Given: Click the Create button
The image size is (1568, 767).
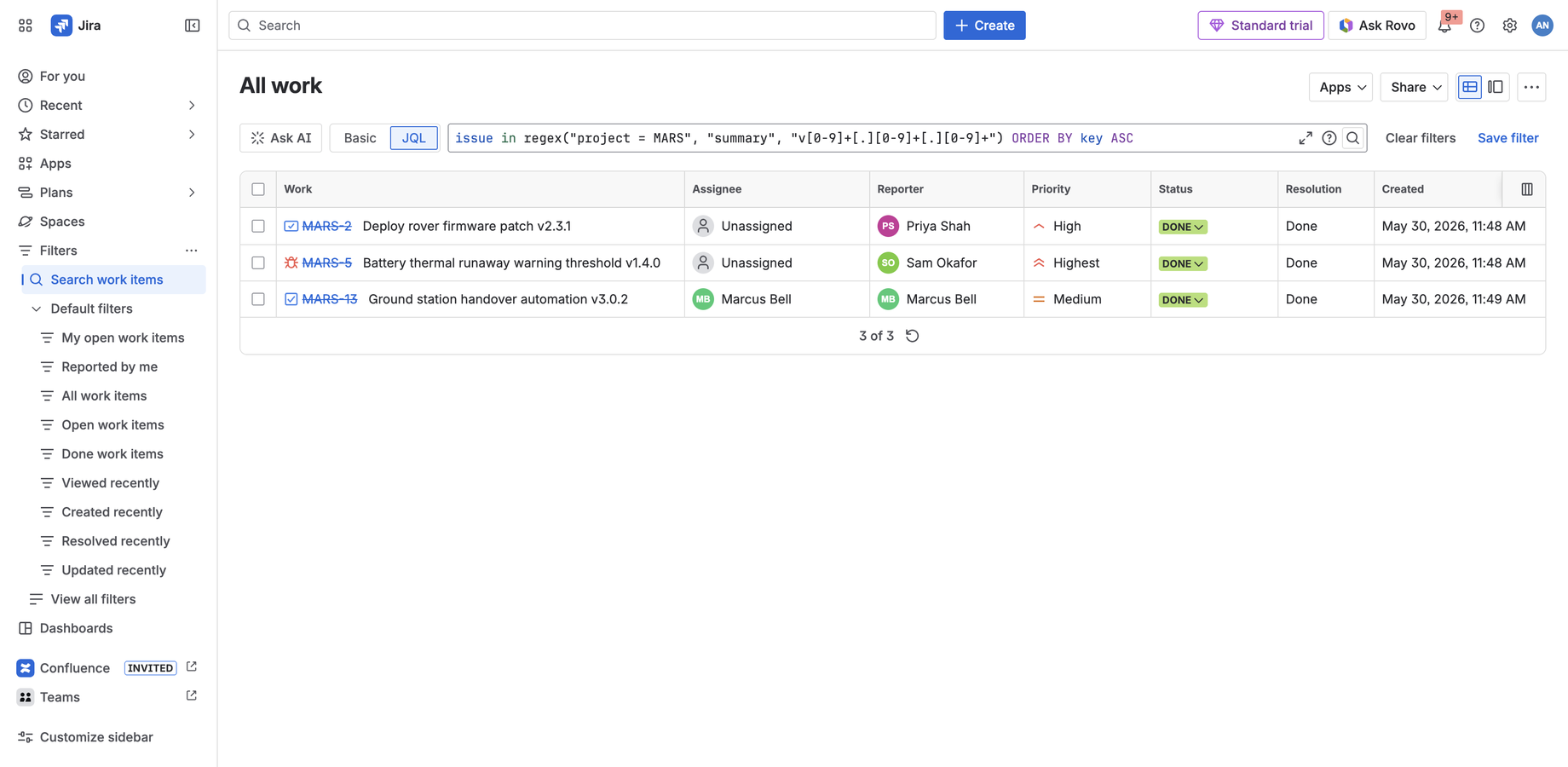Looking at the screenshot, I should coord(984,26).
